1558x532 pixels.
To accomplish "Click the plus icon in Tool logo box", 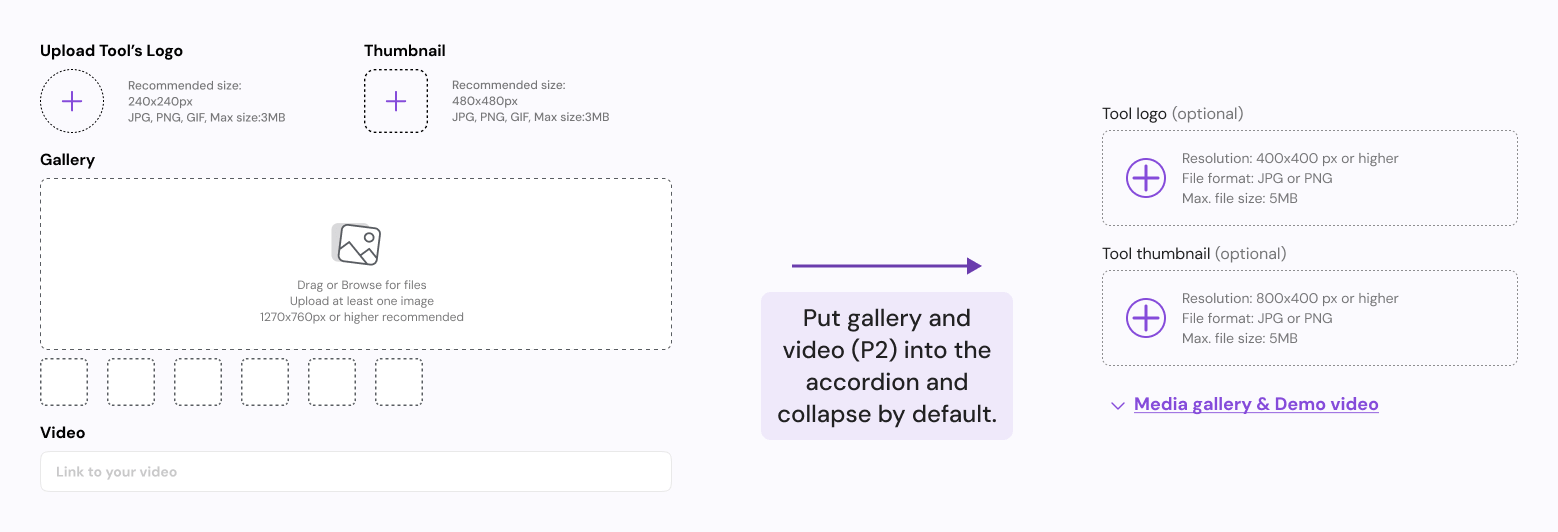I will tap(1145, 178).
